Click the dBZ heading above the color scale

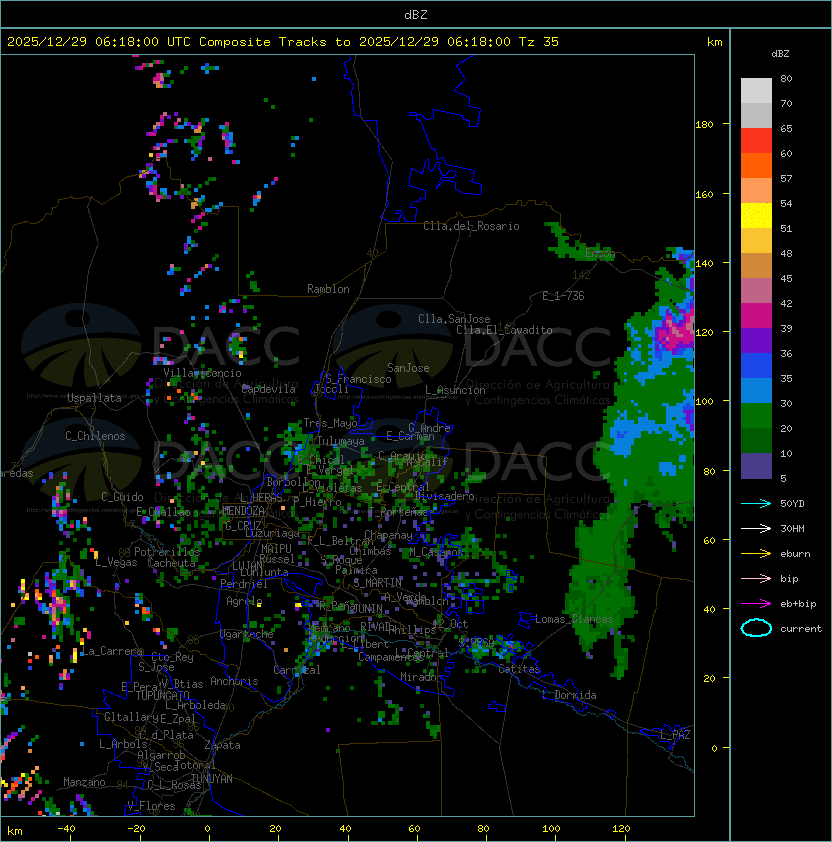click(780, 54)
